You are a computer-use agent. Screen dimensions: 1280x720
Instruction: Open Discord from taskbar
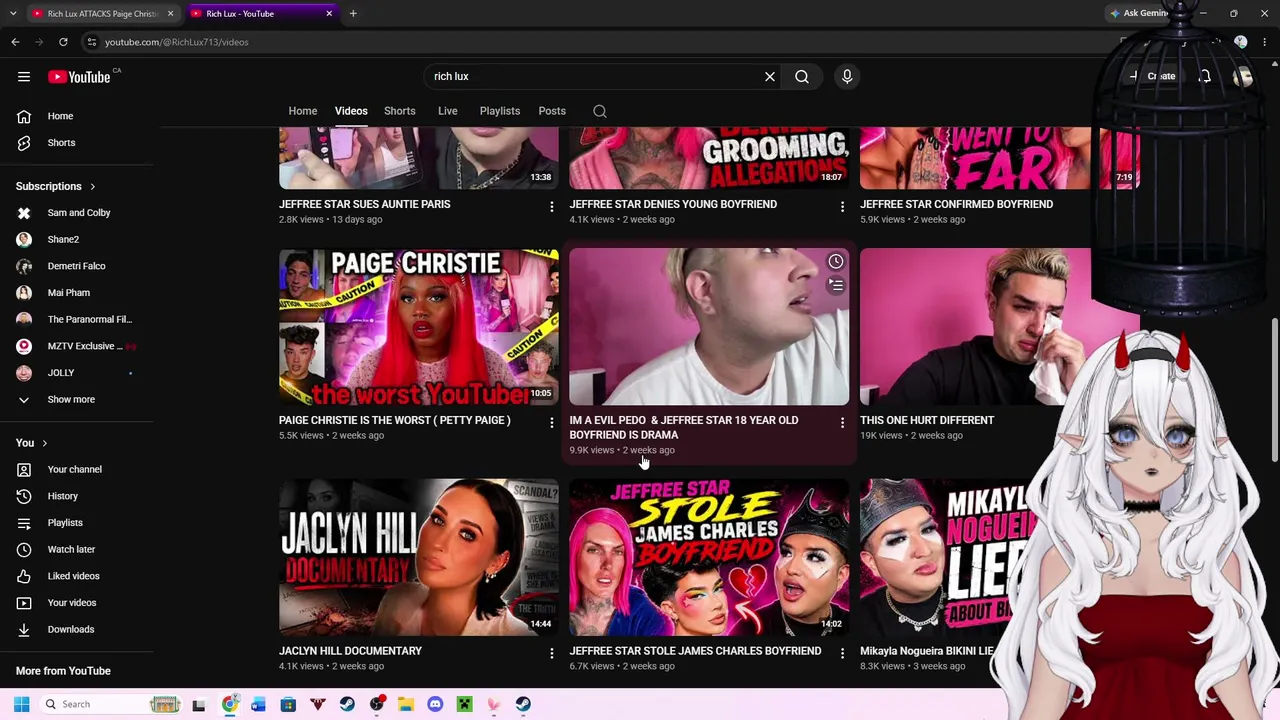coord(435,704)
